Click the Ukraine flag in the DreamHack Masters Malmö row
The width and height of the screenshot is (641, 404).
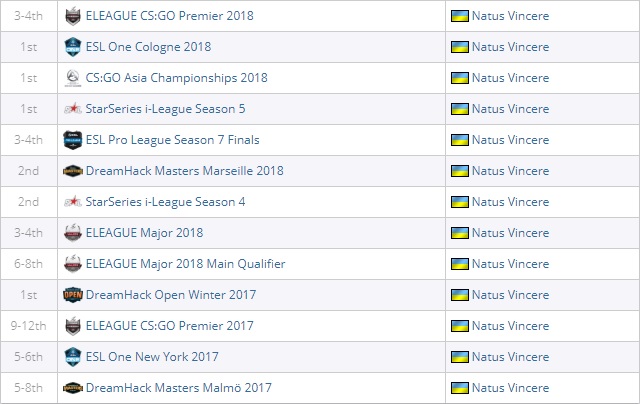[459, 388]
